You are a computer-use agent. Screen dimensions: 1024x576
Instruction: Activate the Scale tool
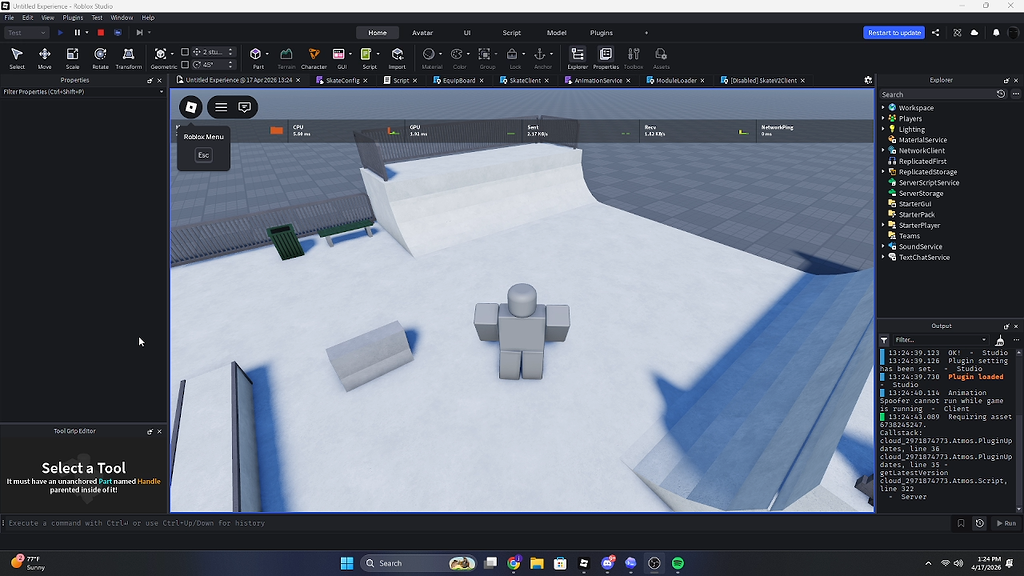(72, 57)
